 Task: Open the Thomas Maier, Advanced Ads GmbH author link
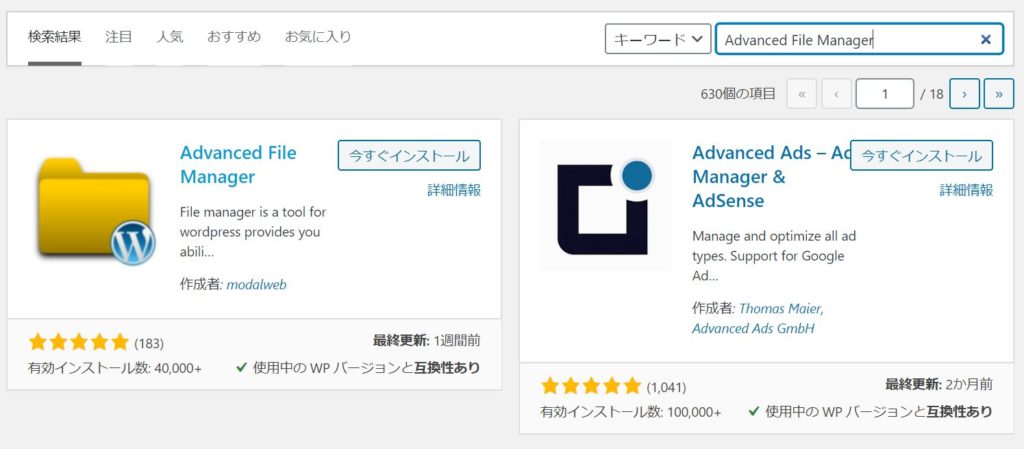click(758, 318)
